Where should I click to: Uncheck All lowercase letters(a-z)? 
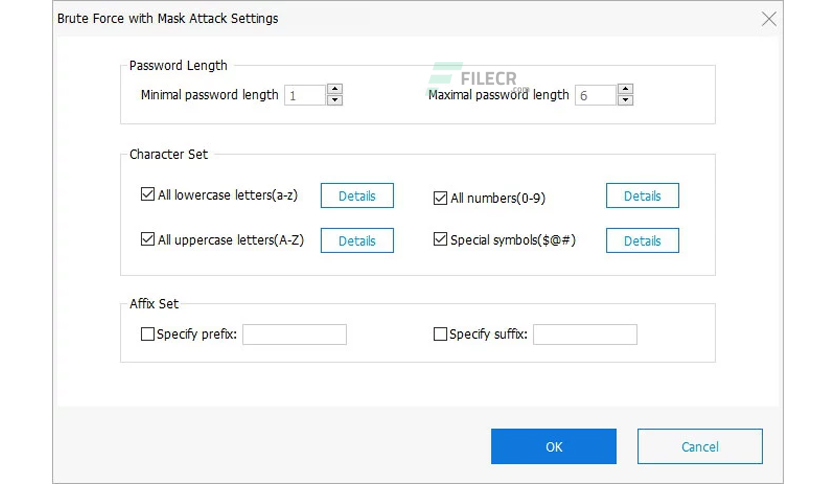coord(148,194)
